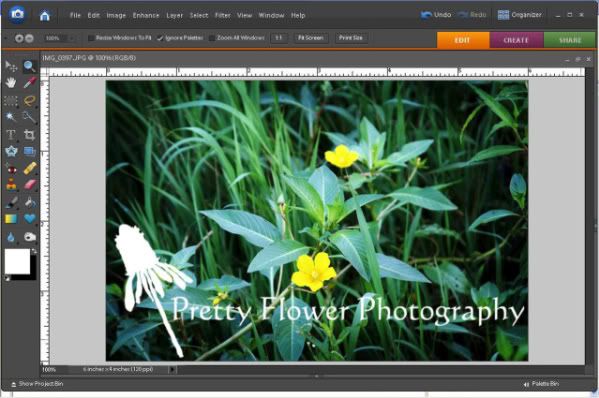The image size is (599, 398).
Task: Click the Undo button
Action: [x=436, y=15]
